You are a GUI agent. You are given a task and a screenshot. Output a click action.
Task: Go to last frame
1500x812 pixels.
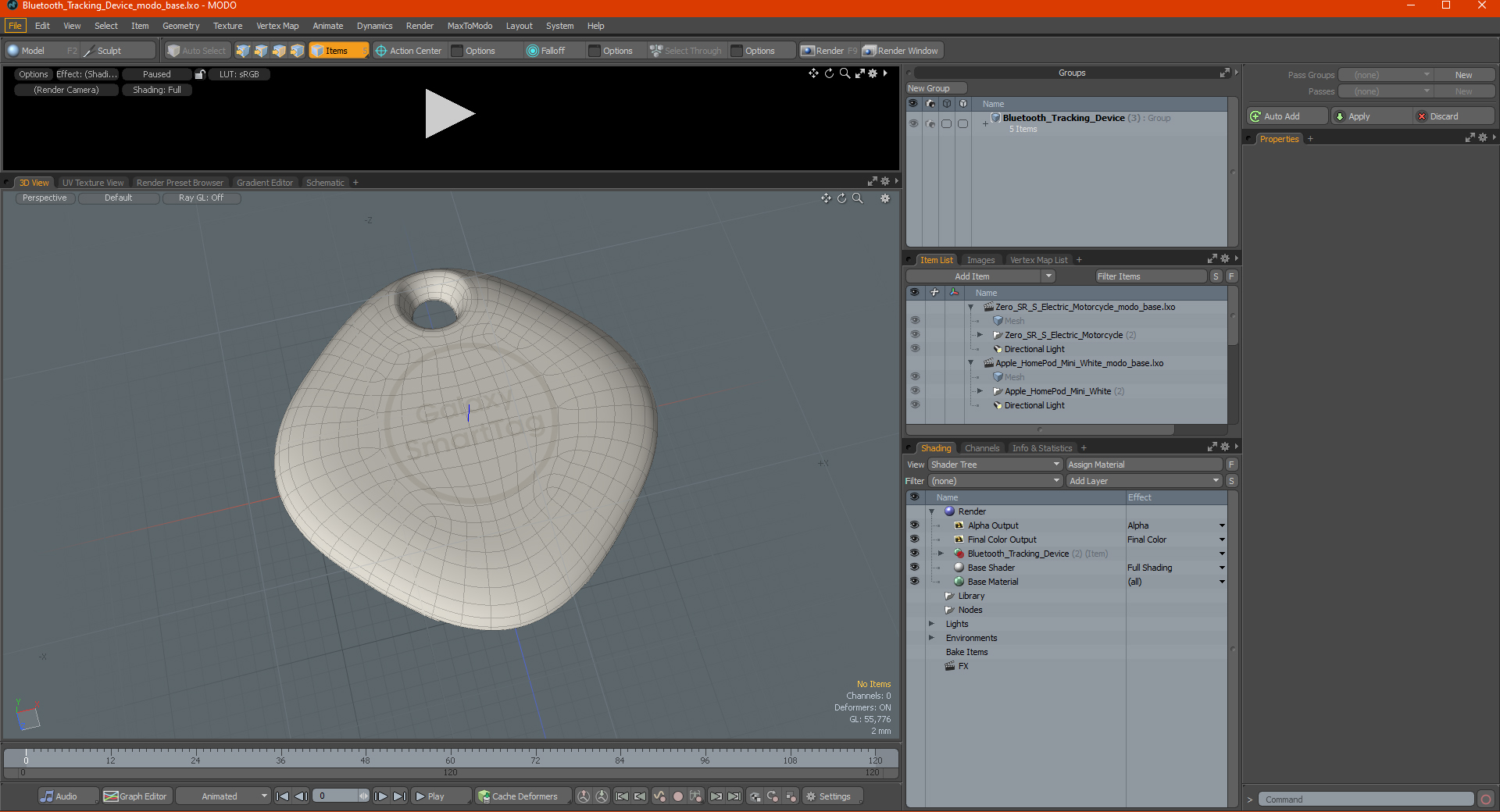pos(399,796)
